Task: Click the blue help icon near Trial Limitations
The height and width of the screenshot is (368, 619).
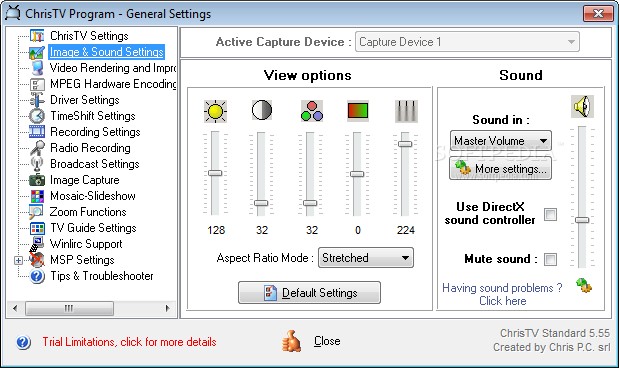Action: (23, 342)
